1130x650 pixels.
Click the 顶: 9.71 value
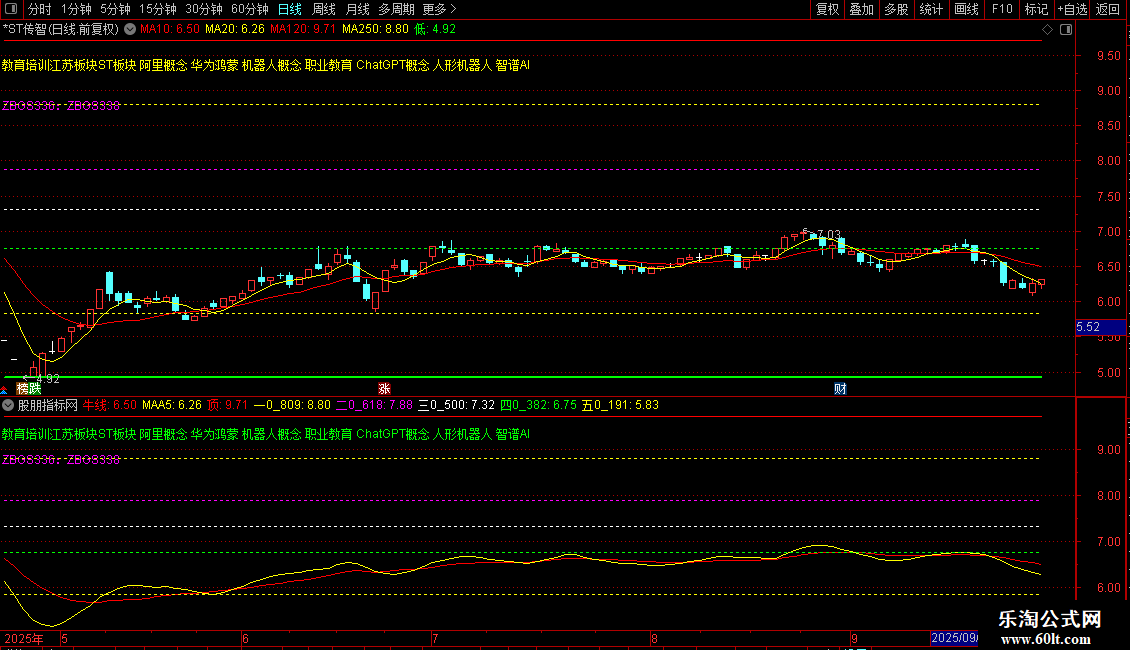coord(227,405)
